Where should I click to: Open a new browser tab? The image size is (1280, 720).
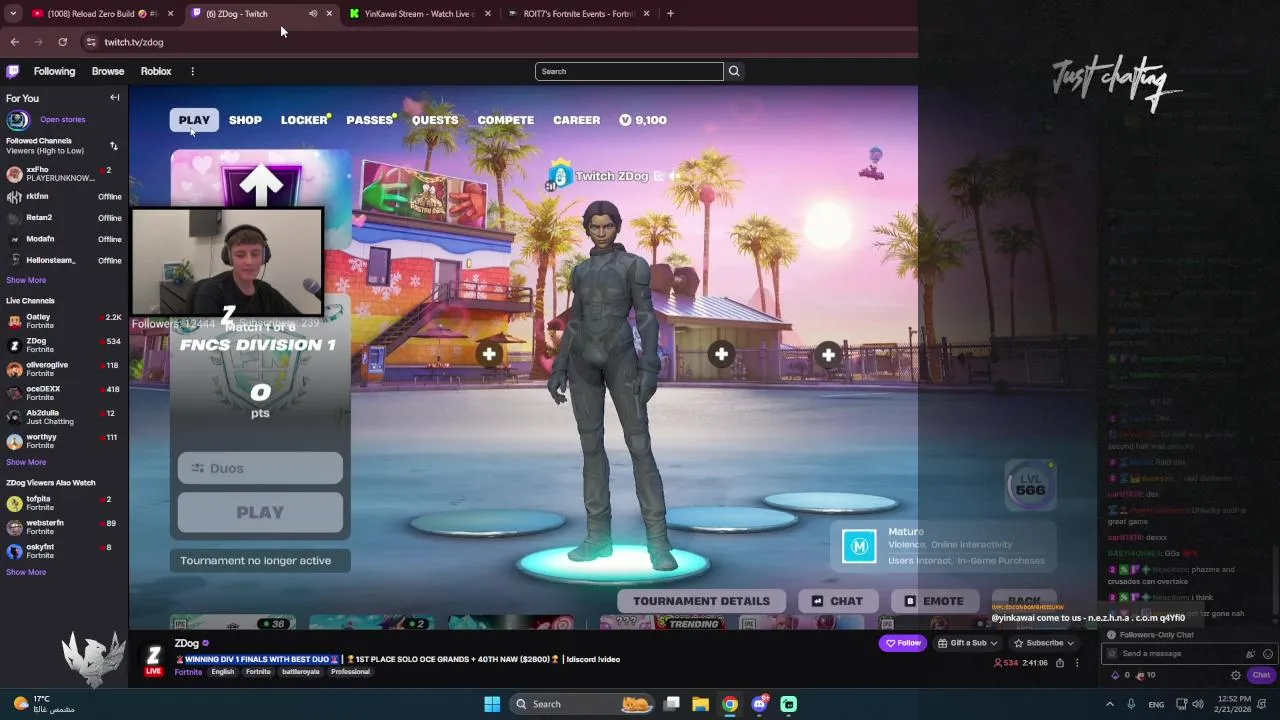(x=670, y=14)
